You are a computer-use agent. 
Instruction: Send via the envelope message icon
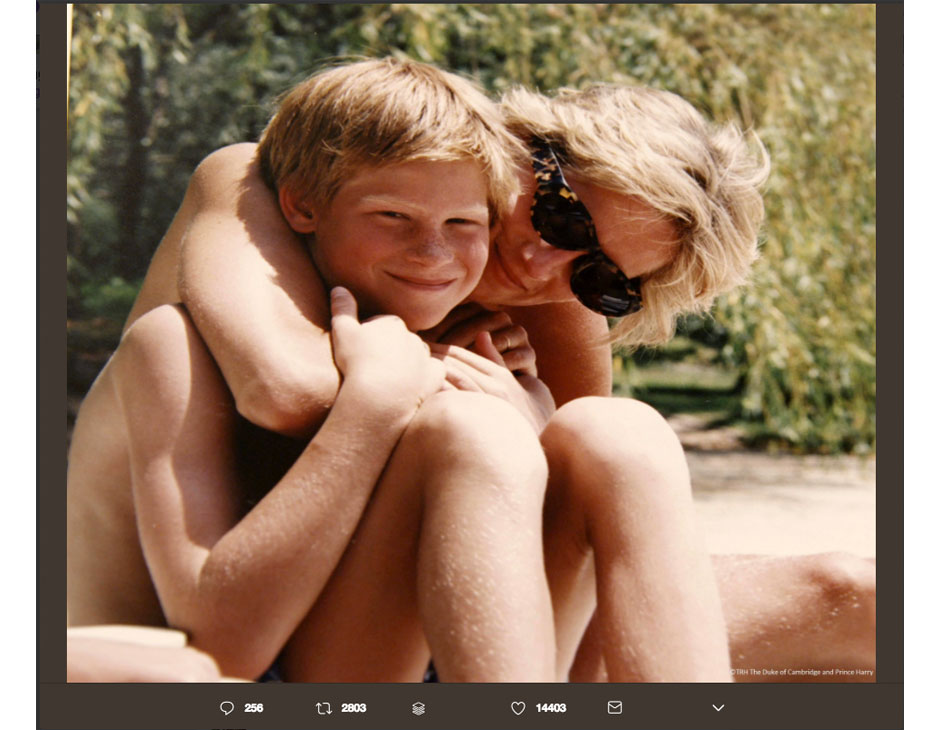(614, 707)
